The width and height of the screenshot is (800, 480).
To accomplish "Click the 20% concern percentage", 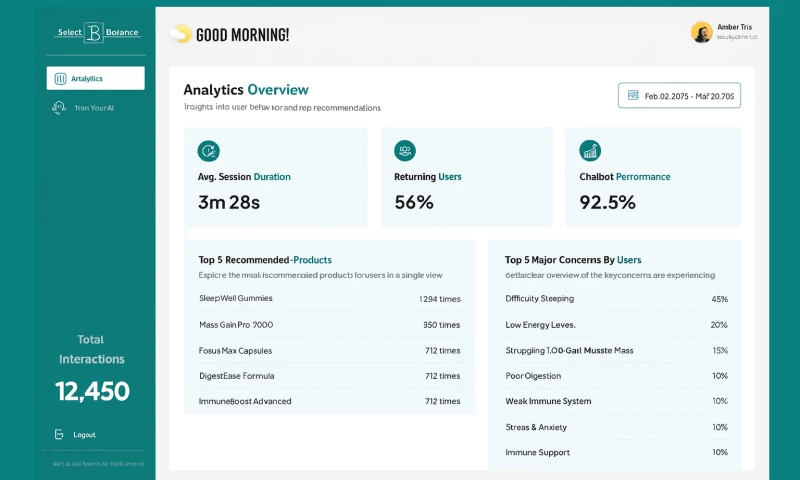I will click(719, 325).
